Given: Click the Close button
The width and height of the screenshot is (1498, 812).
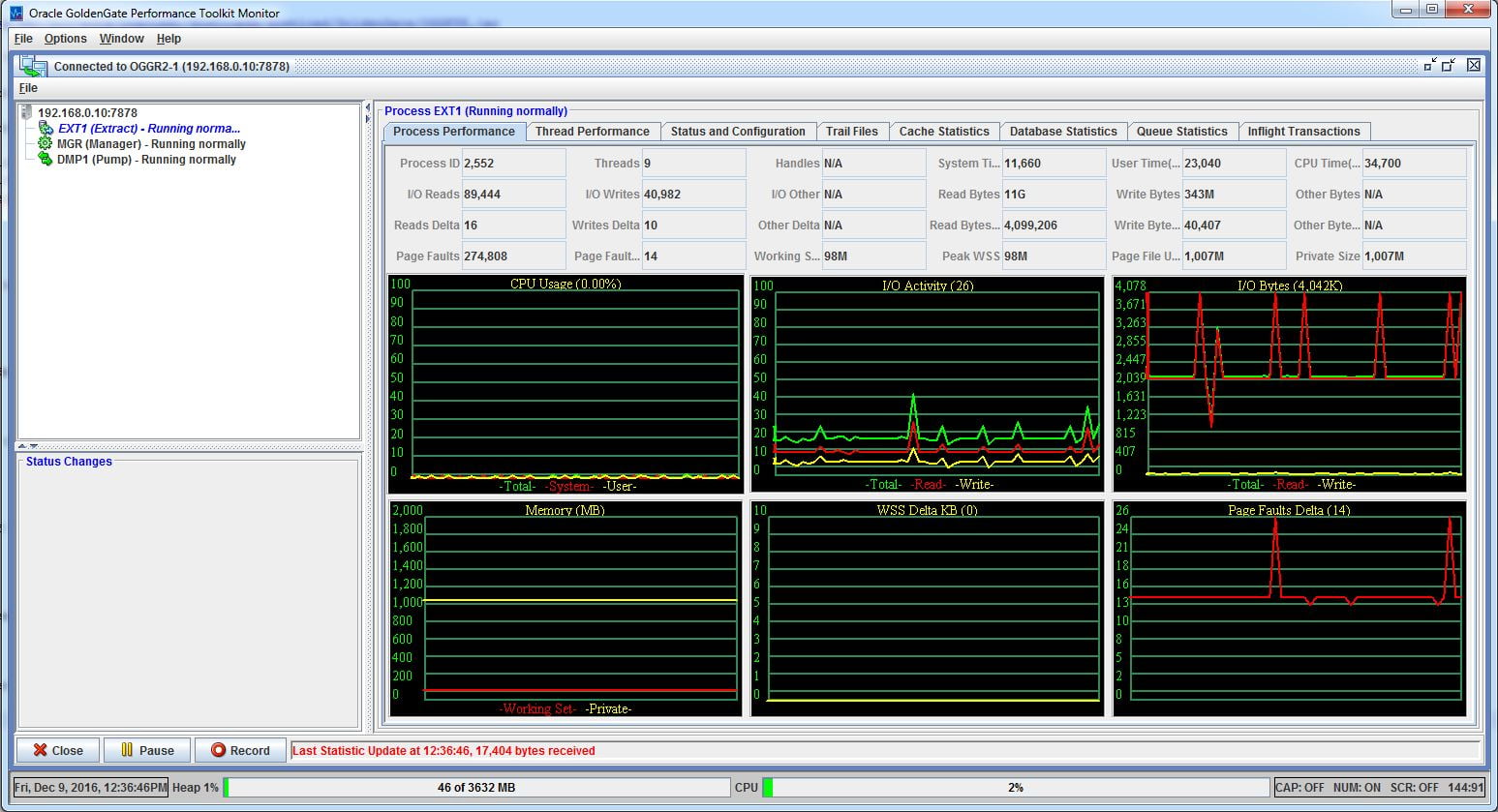Looking at the screenshot, I should (x=57, y=750).
